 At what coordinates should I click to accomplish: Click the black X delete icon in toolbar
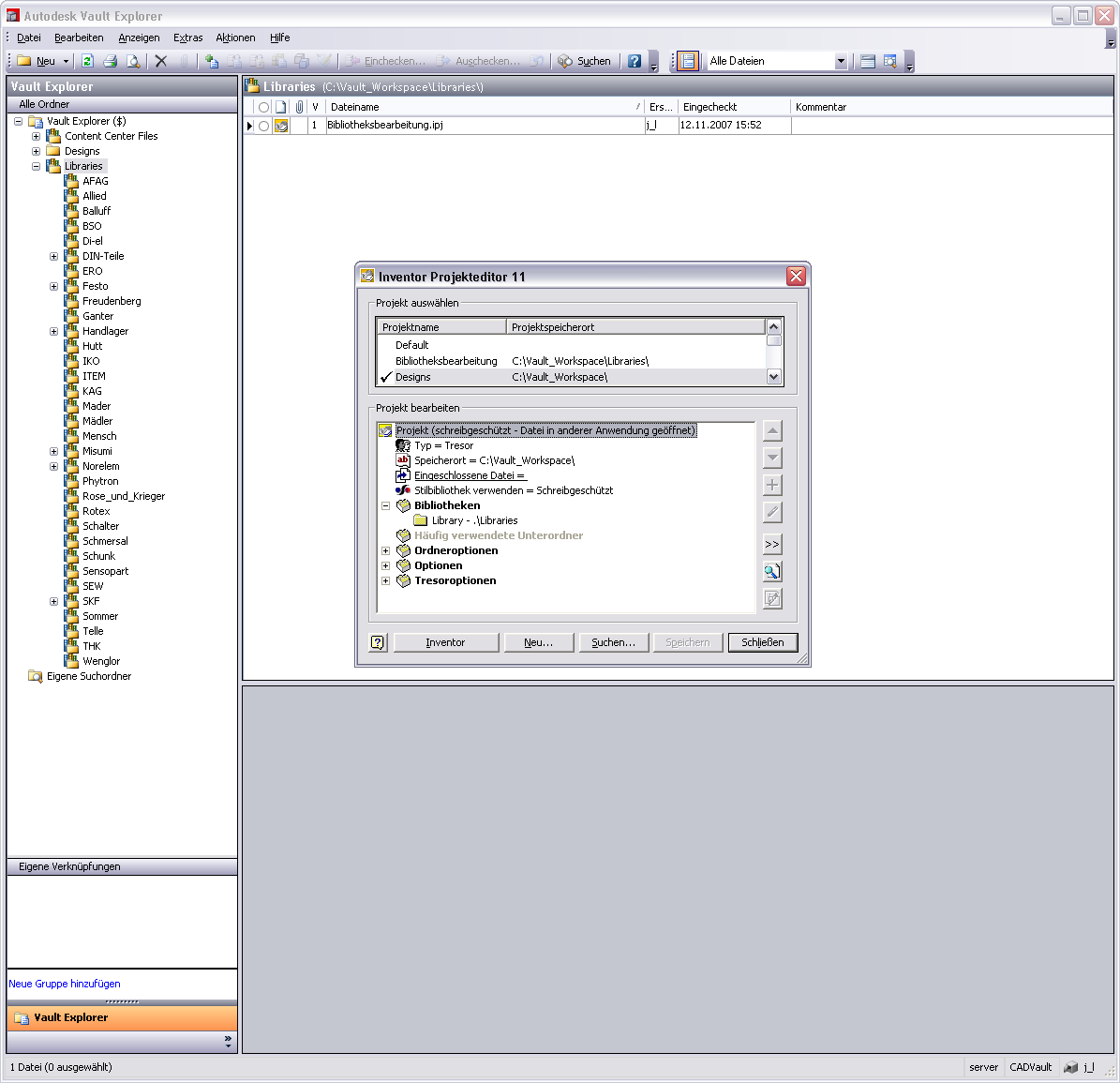160,62
